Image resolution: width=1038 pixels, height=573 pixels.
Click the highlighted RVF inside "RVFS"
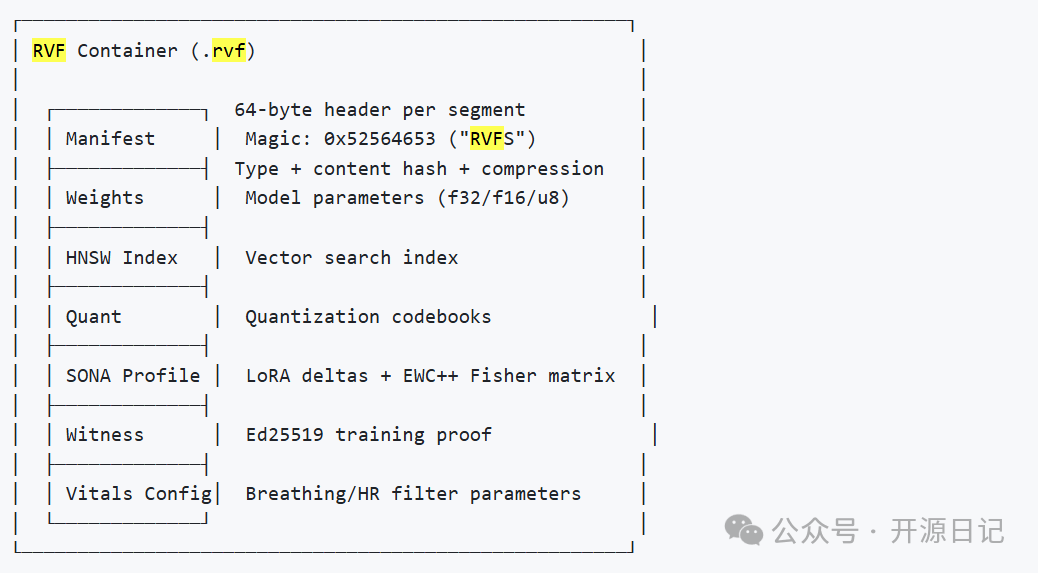[x=486, y=139]
